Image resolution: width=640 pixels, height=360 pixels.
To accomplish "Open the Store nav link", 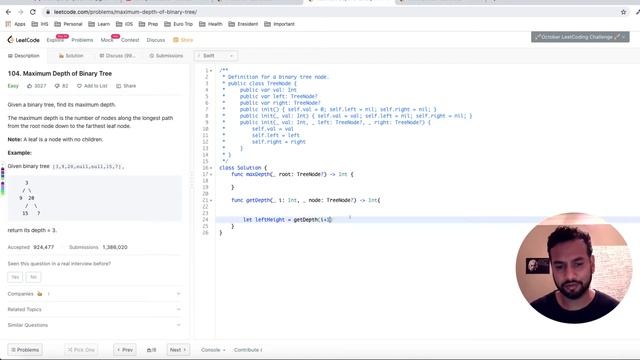I will point(183,40).
